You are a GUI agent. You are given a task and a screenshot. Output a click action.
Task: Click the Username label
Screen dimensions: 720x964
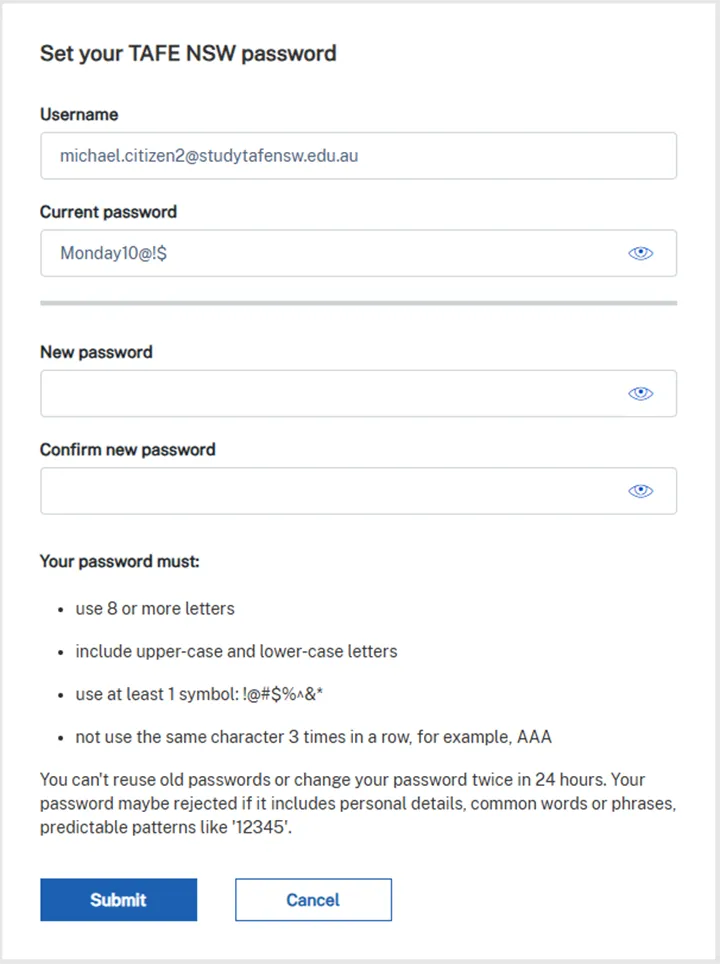pos(79,114)
